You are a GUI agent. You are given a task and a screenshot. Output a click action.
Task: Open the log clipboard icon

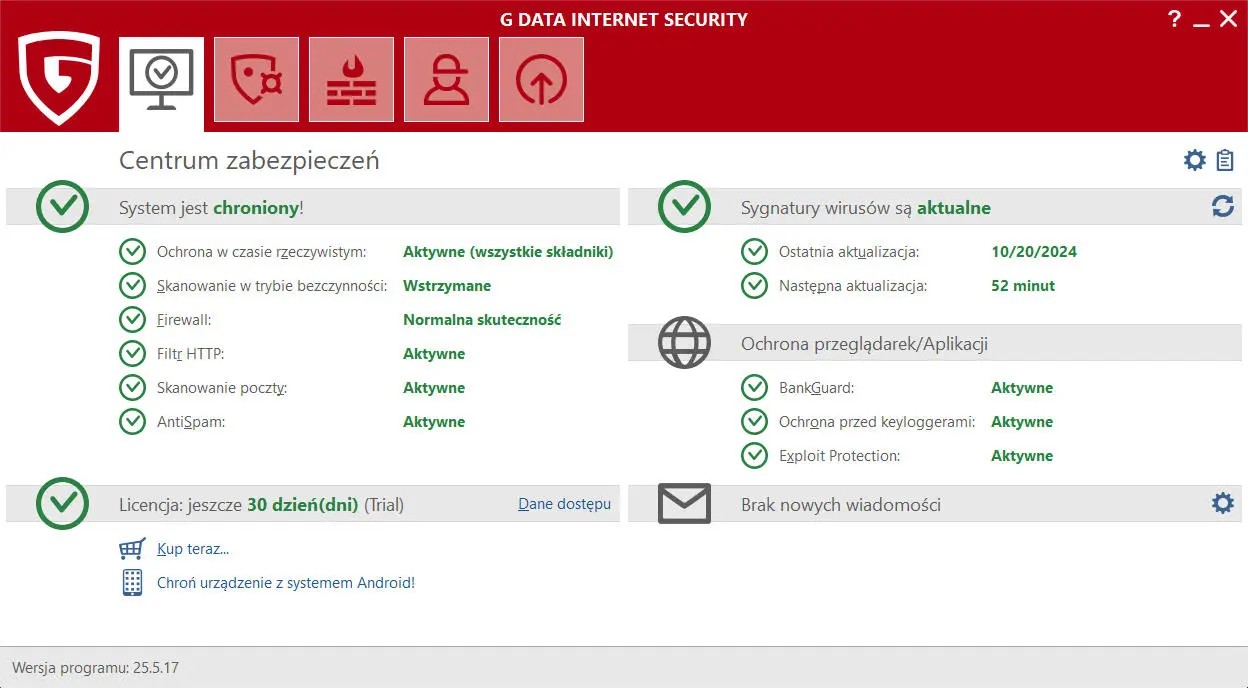(x=1226, y=160)
